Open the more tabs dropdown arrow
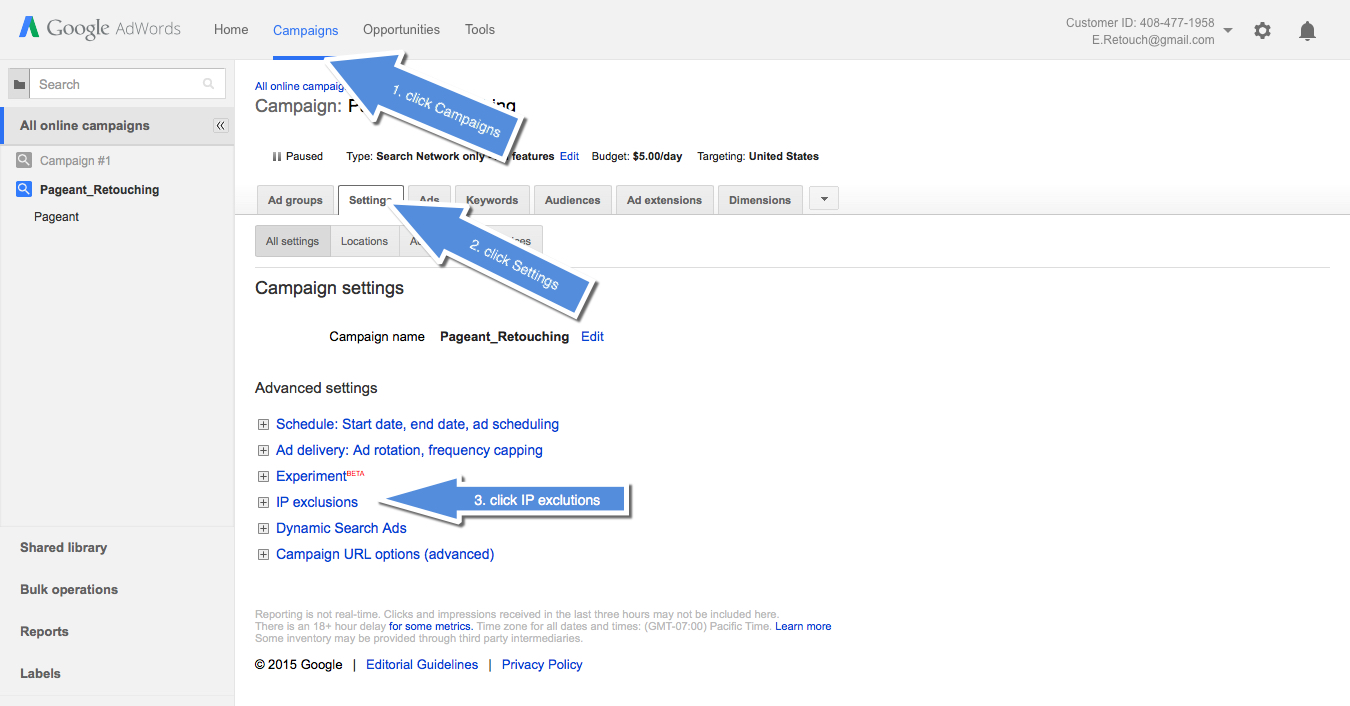Image resolution: width=1350 pixels, height=706 pixels. 824,199
